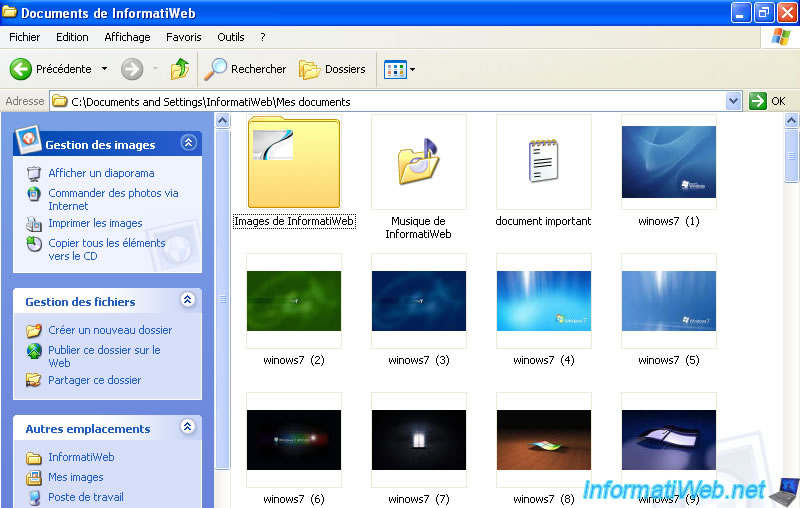Viewport: 800px width, 508px height.
Task: Collapse Autres emplacements panel
Action: coord(188,427)
